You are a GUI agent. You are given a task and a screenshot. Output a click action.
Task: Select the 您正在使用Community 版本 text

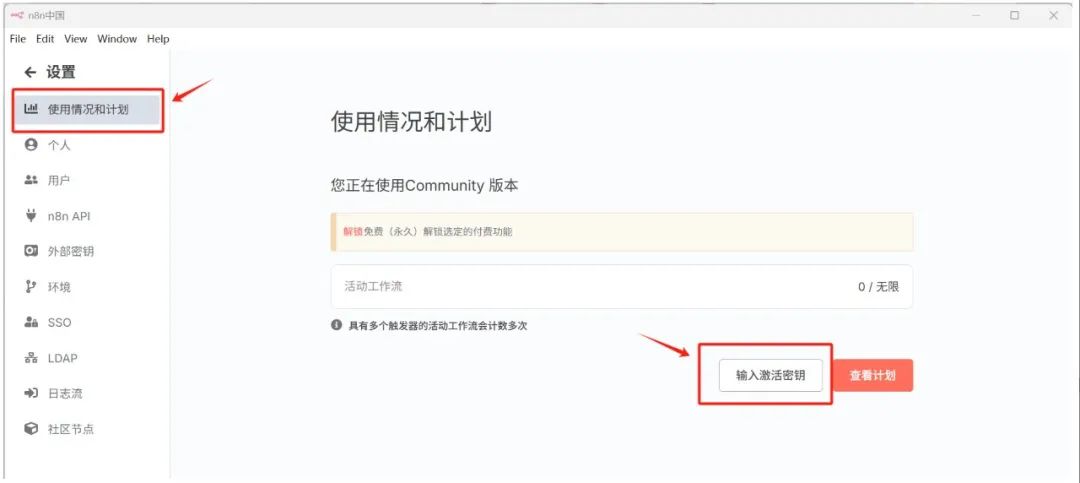pyautogui.click(x=424, y=185)
